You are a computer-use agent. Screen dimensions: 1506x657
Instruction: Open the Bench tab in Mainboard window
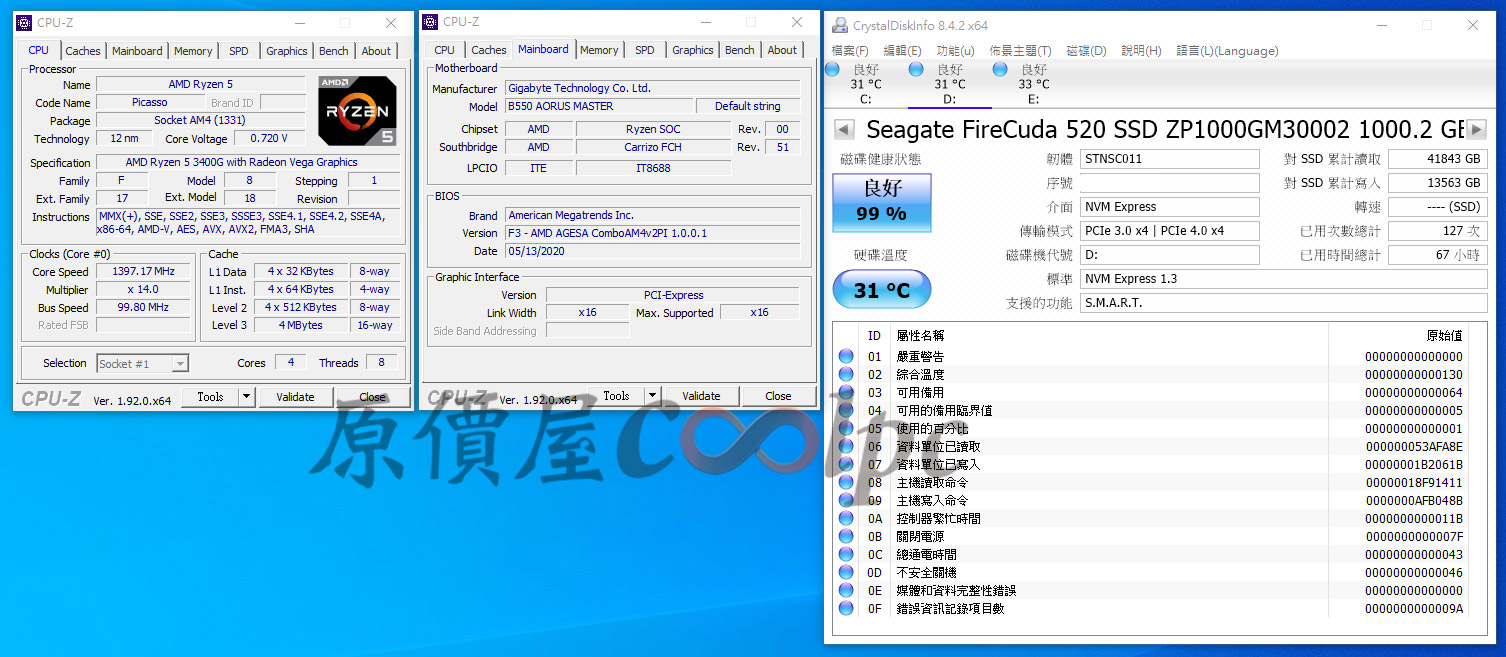click(740, 50)
